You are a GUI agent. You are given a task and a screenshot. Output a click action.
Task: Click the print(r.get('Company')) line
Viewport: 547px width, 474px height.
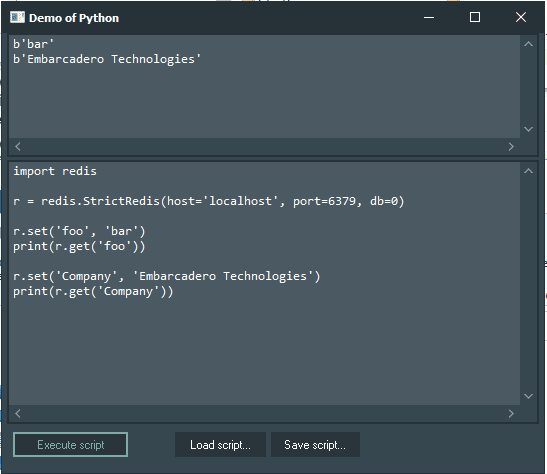click(x=93, y=292)
